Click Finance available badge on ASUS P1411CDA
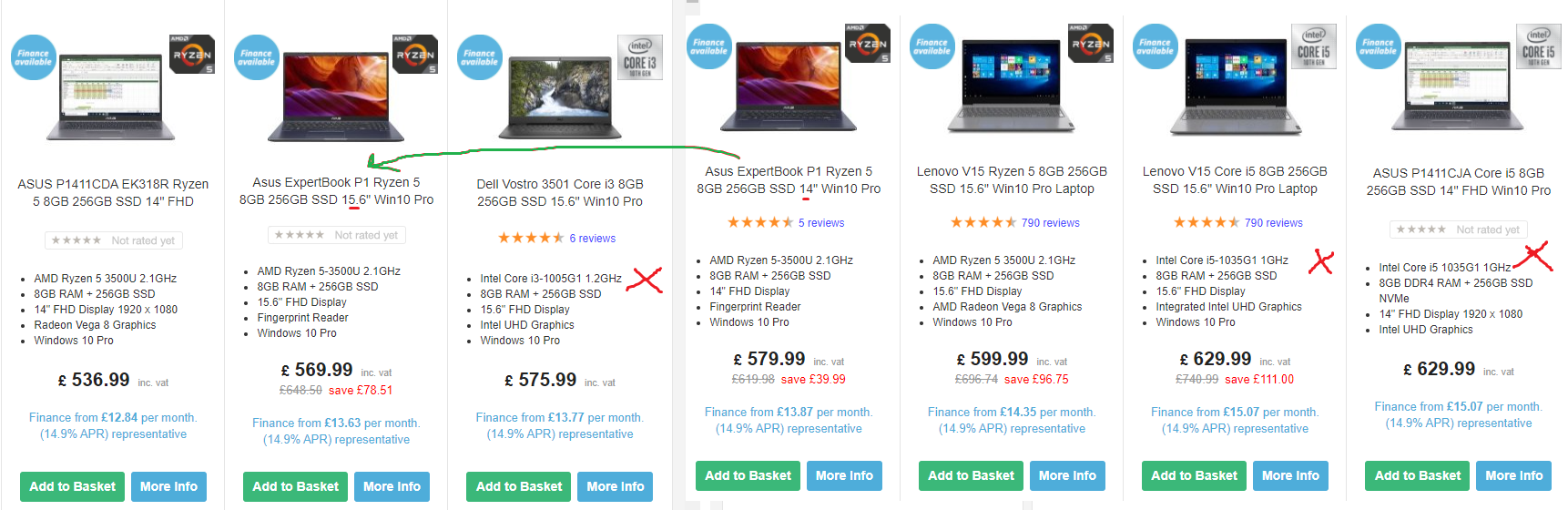This screenshot has width=1568, height=510. point(33,57)
